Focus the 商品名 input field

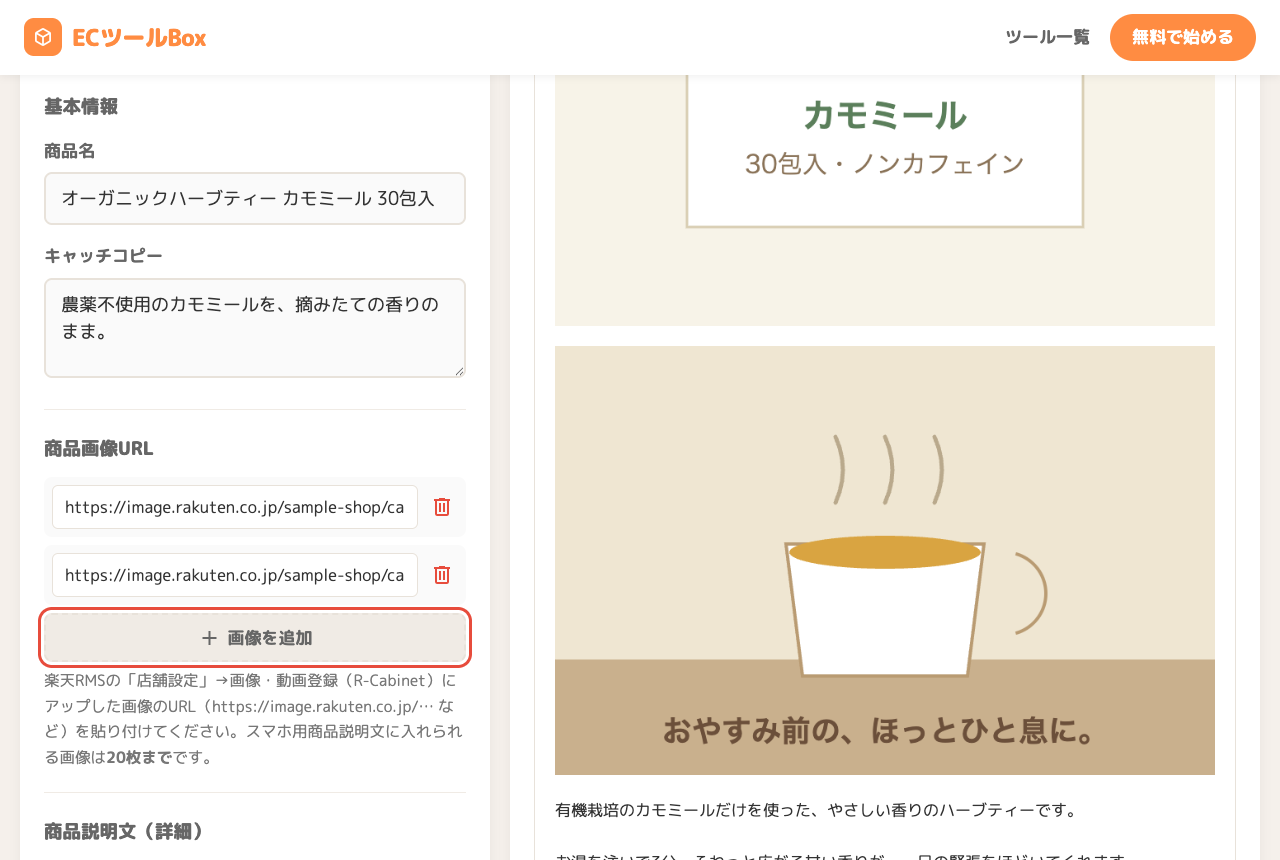coord(255,198)
